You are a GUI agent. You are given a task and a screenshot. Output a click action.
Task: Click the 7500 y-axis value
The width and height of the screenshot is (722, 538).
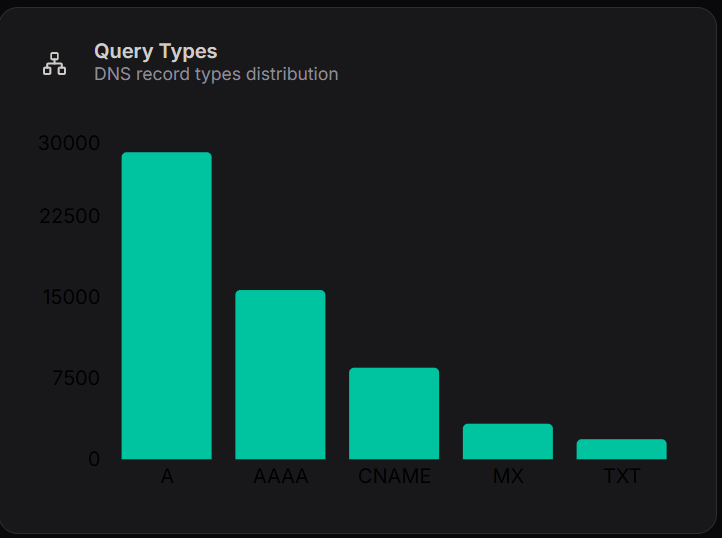(x=74, y=378)
